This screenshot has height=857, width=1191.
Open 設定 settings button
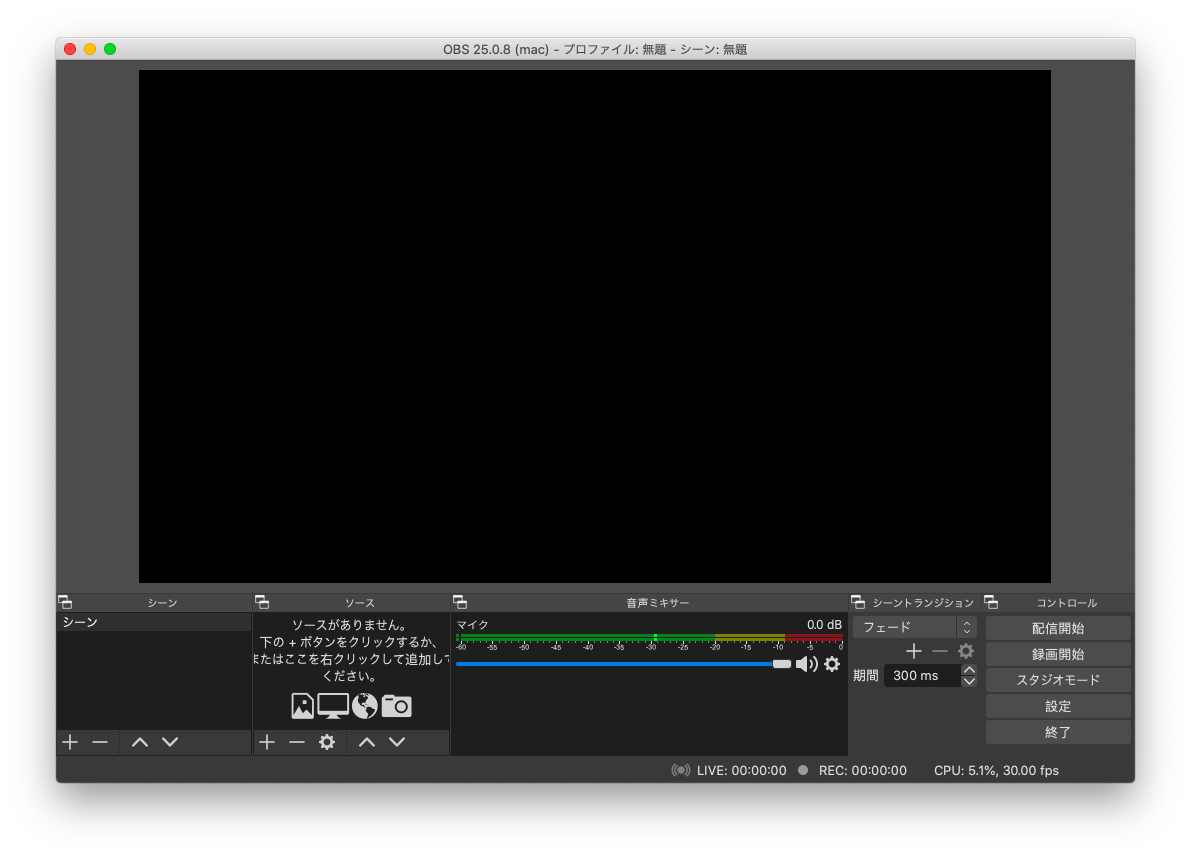click(x=1058, y=707)
